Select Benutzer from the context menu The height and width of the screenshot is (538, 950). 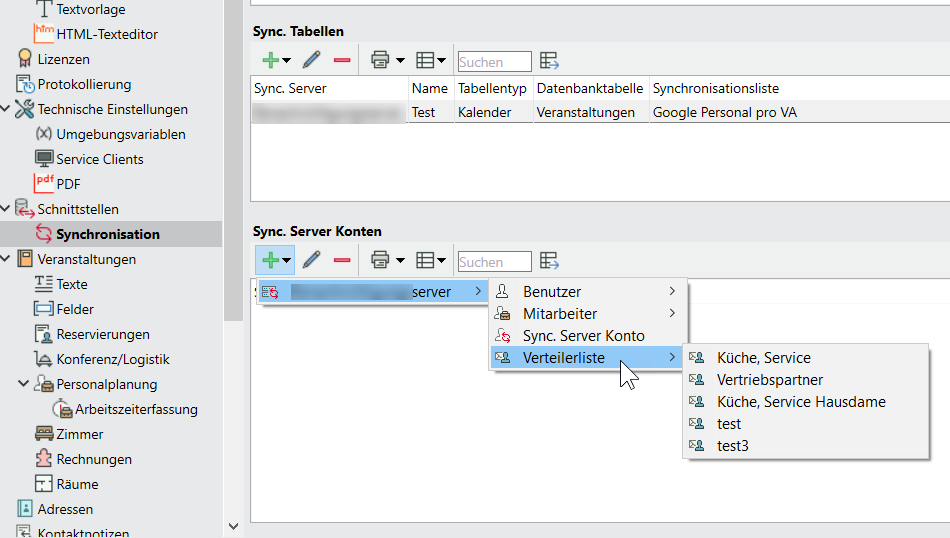pos(552,292)
